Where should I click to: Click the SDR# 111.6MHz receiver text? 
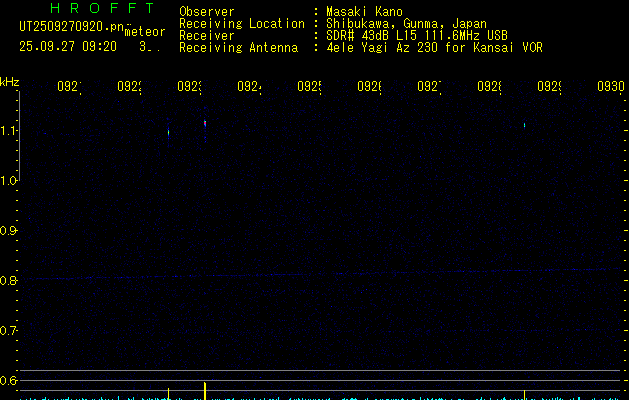click(417, 35)
